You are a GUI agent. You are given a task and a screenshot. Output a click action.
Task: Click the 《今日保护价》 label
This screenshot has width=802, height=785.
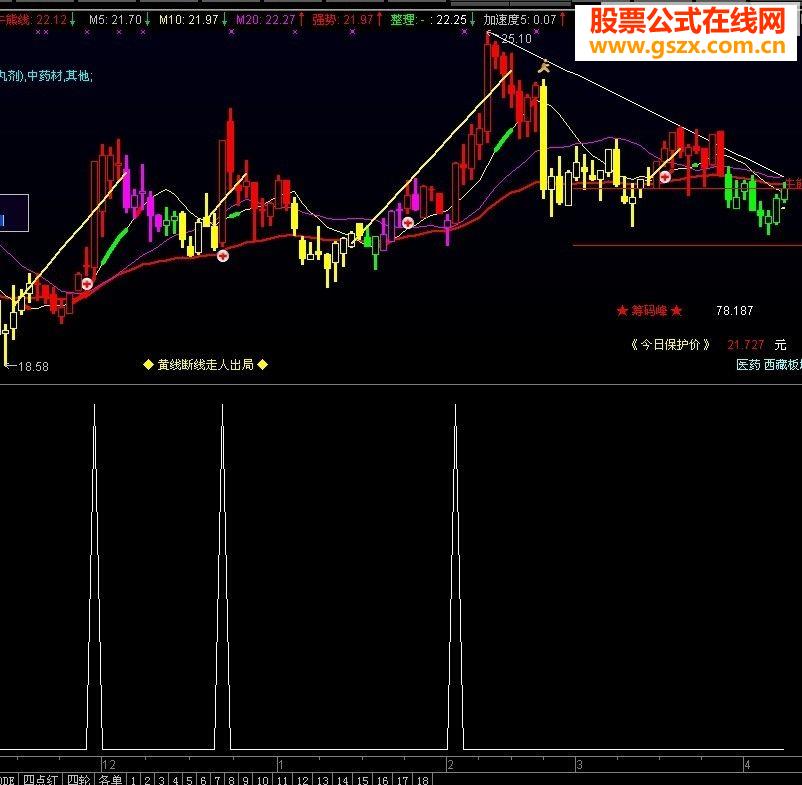pos(670,345)
